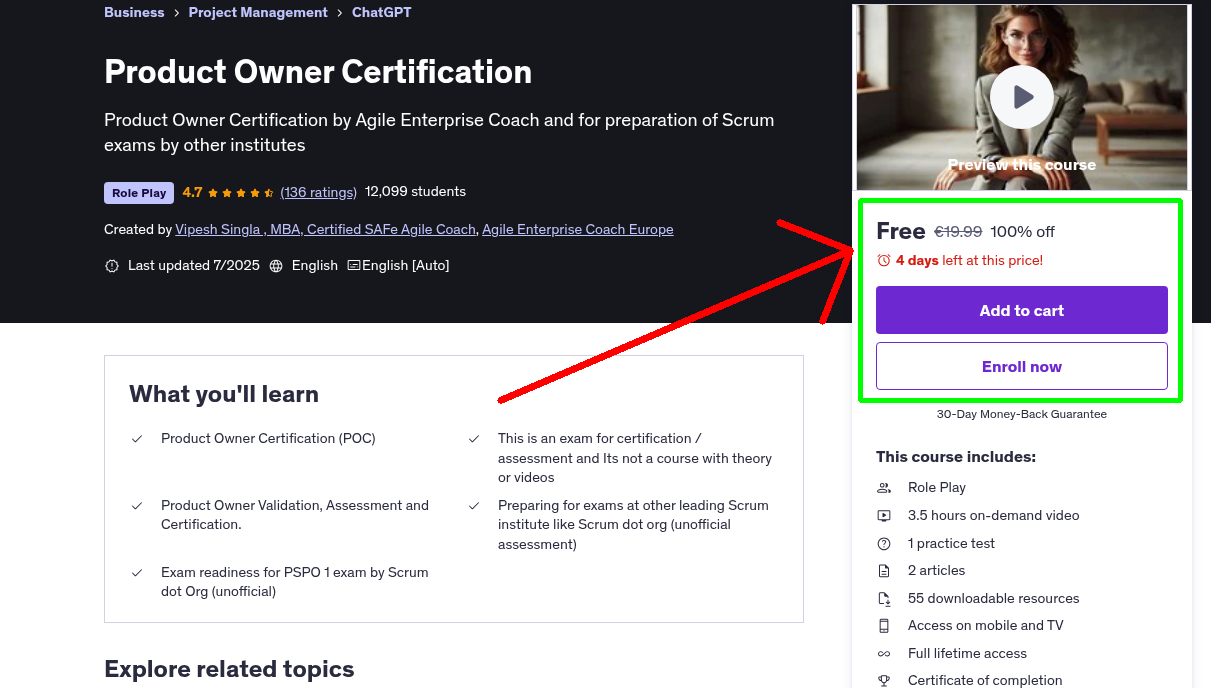Click checkmark beside 'Preparing for exams' item
The width and height of the screenshot is (1211, 688).
pyautogui.click(x=474, y=506)
